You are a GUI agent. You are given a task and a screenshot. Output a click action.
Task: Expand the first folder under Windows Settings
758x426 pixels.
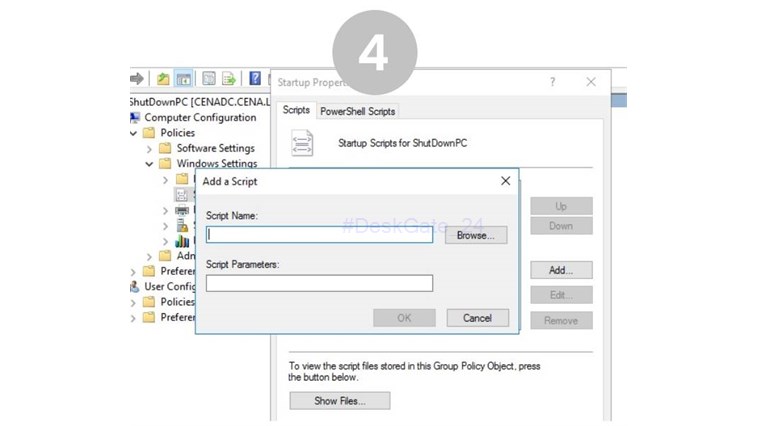(165, 180)
